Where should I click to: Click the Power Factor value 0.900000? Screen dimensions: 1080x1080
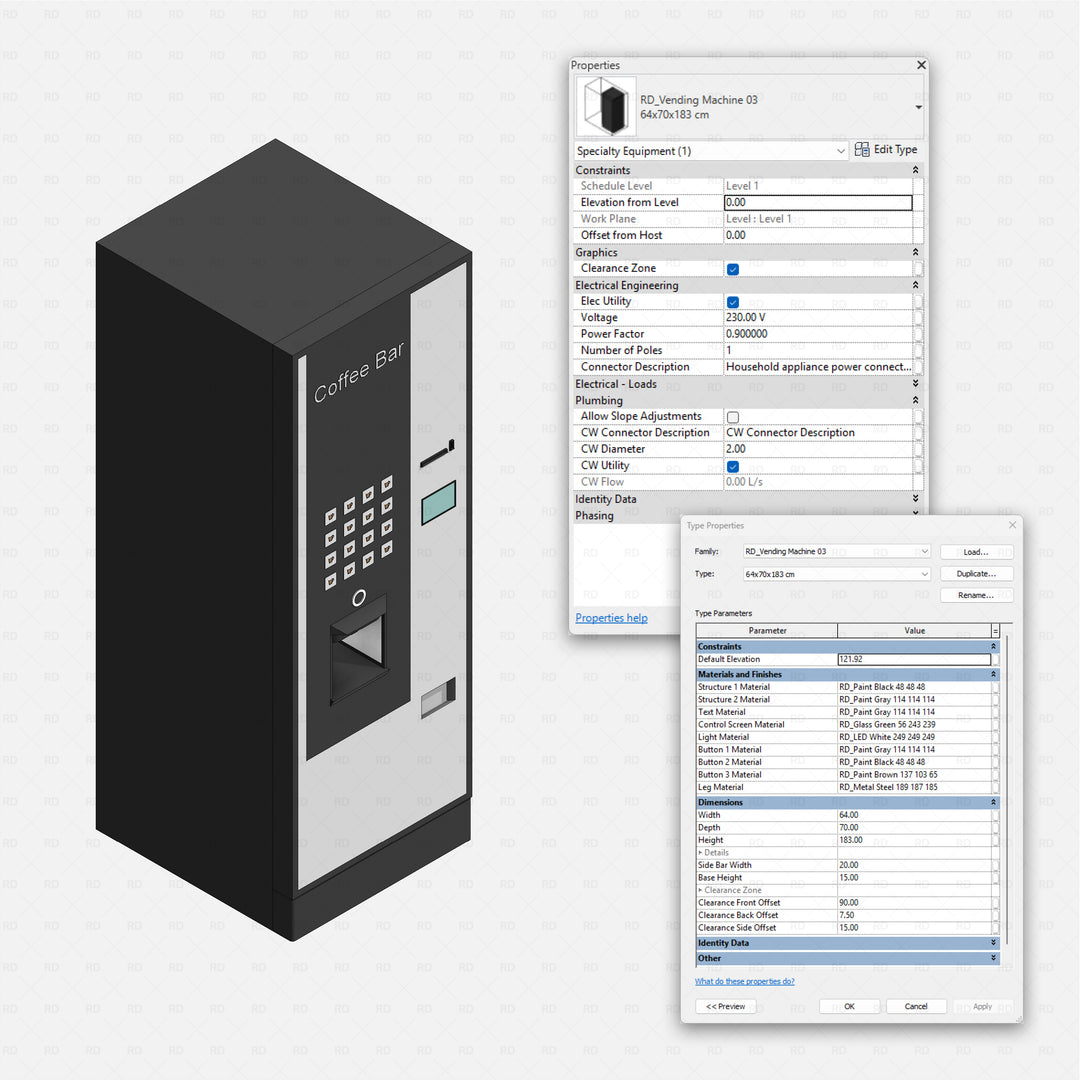(818, 334)
